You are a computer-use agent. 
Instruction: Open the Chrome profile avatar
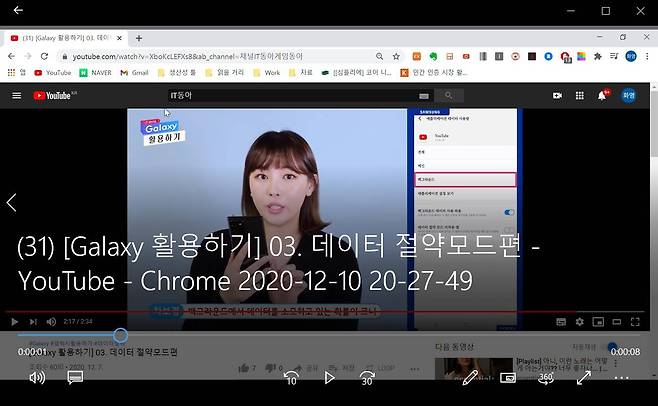tap(631, 56)
